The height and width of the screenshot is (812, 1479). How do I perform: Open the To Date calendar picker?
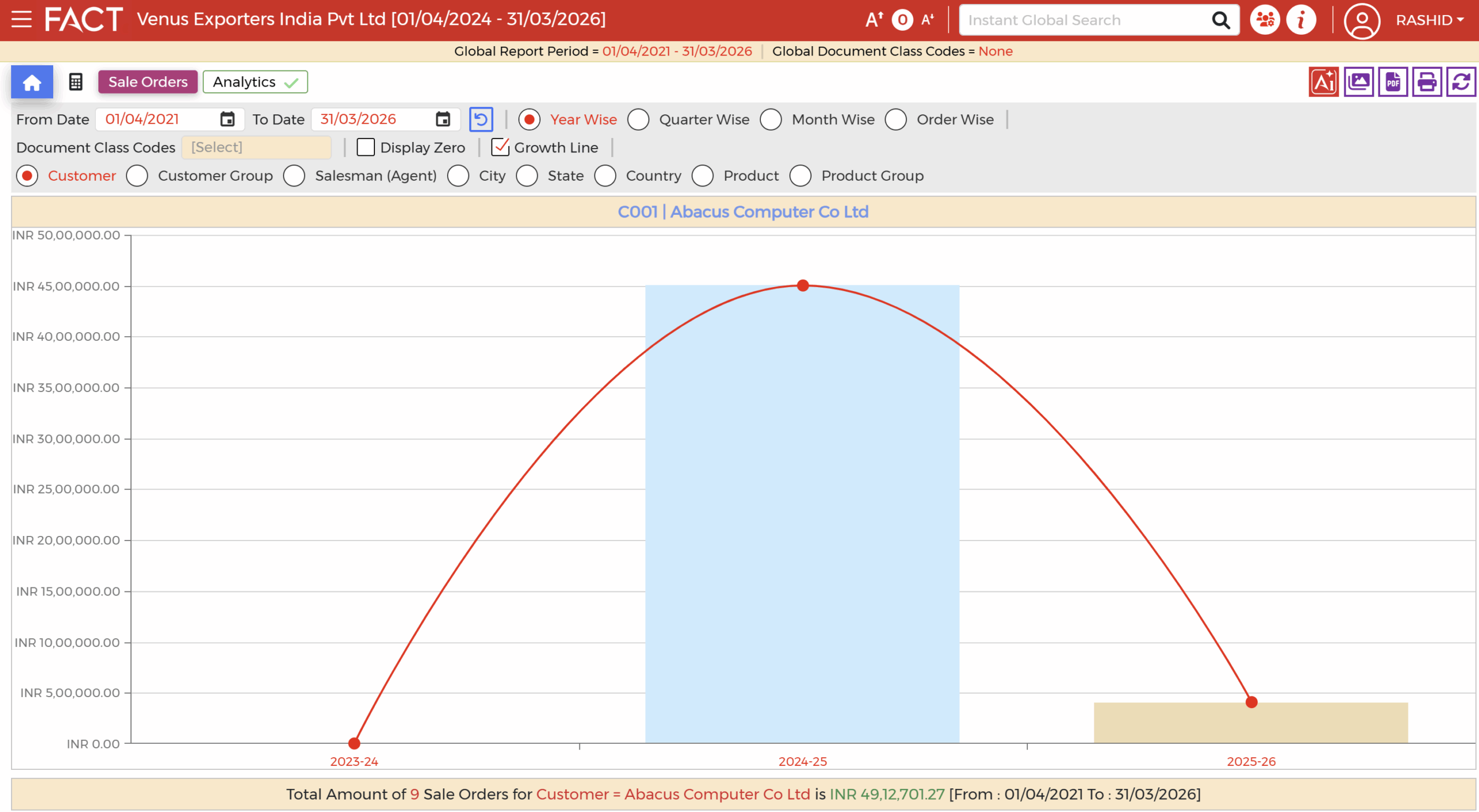(x=443, y=120)
